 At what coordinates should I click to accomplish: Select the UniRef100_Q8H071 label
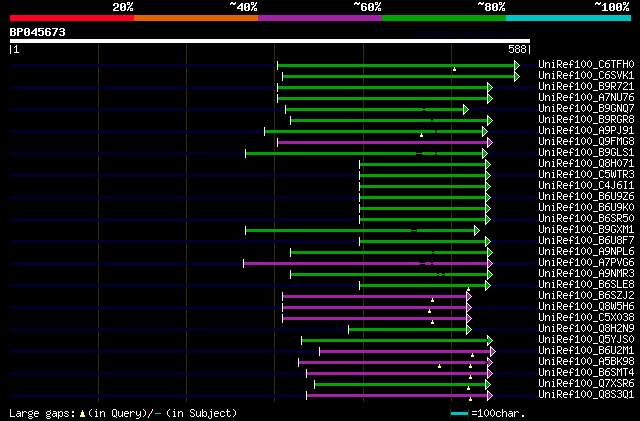click(586, 164)
